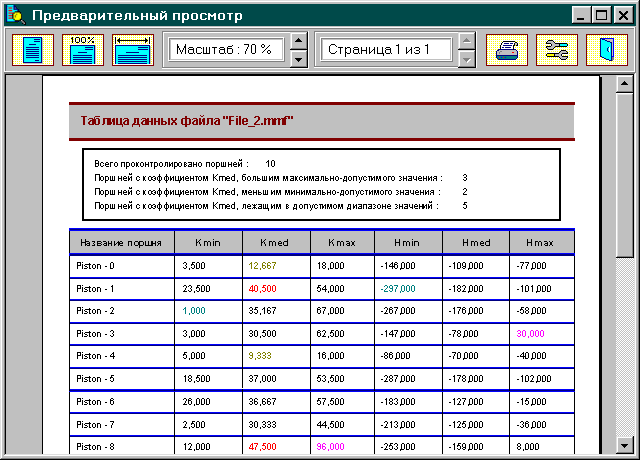Set zoom to 100% with toolbar icon
640x460 pixels.
[x=83, y=49]
